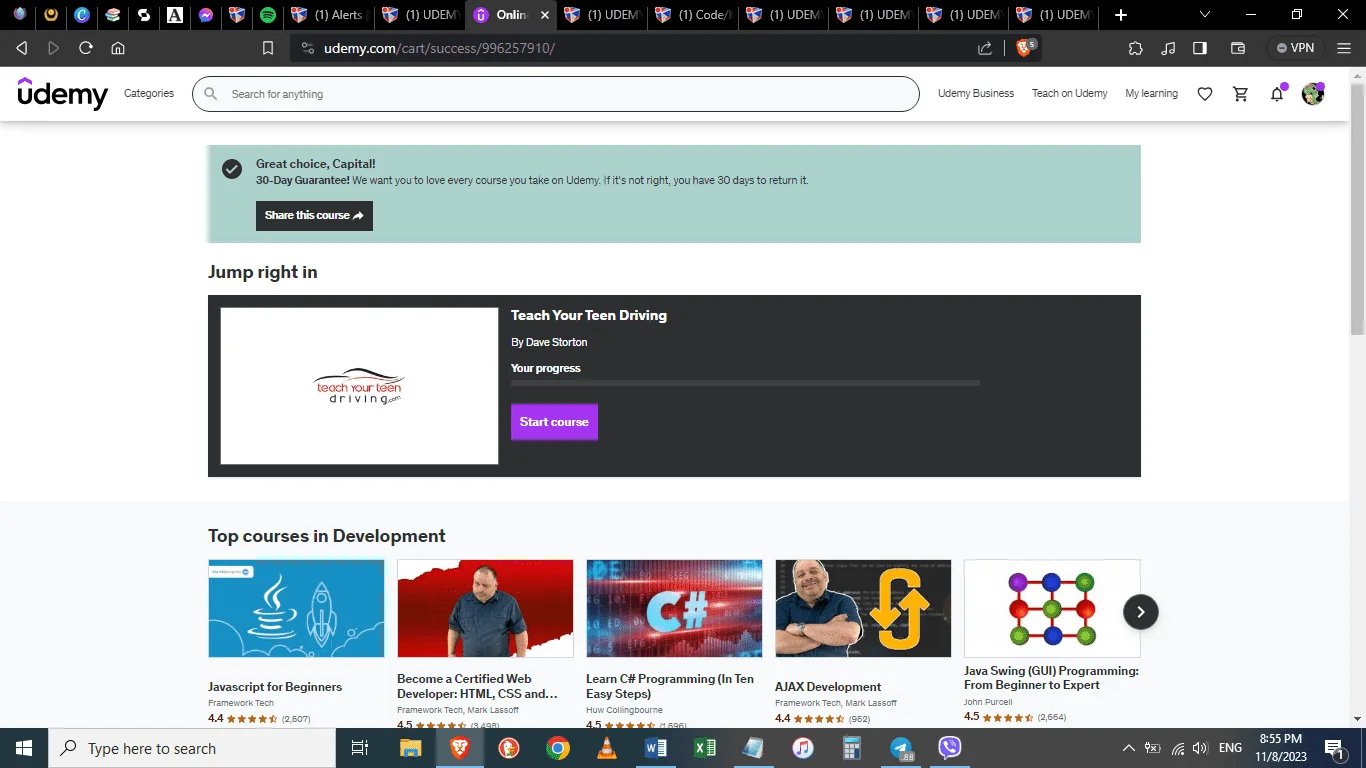The image size is (1366, 768).
Task: Open the Java Swing (GUI) Programming course title
Action: 1051,678
